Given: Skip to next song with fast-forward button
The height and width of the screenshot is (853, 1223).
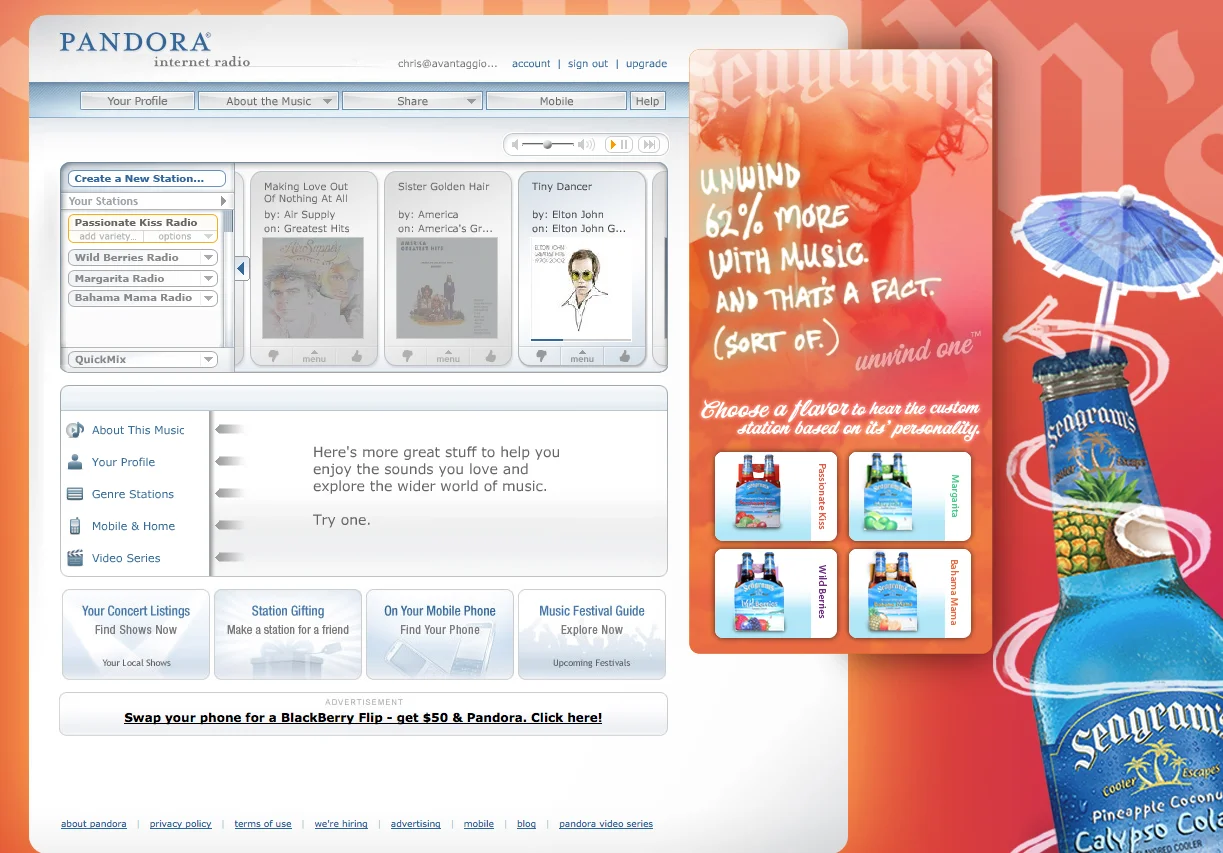Looking at the screenshot, I should point(648,145).
